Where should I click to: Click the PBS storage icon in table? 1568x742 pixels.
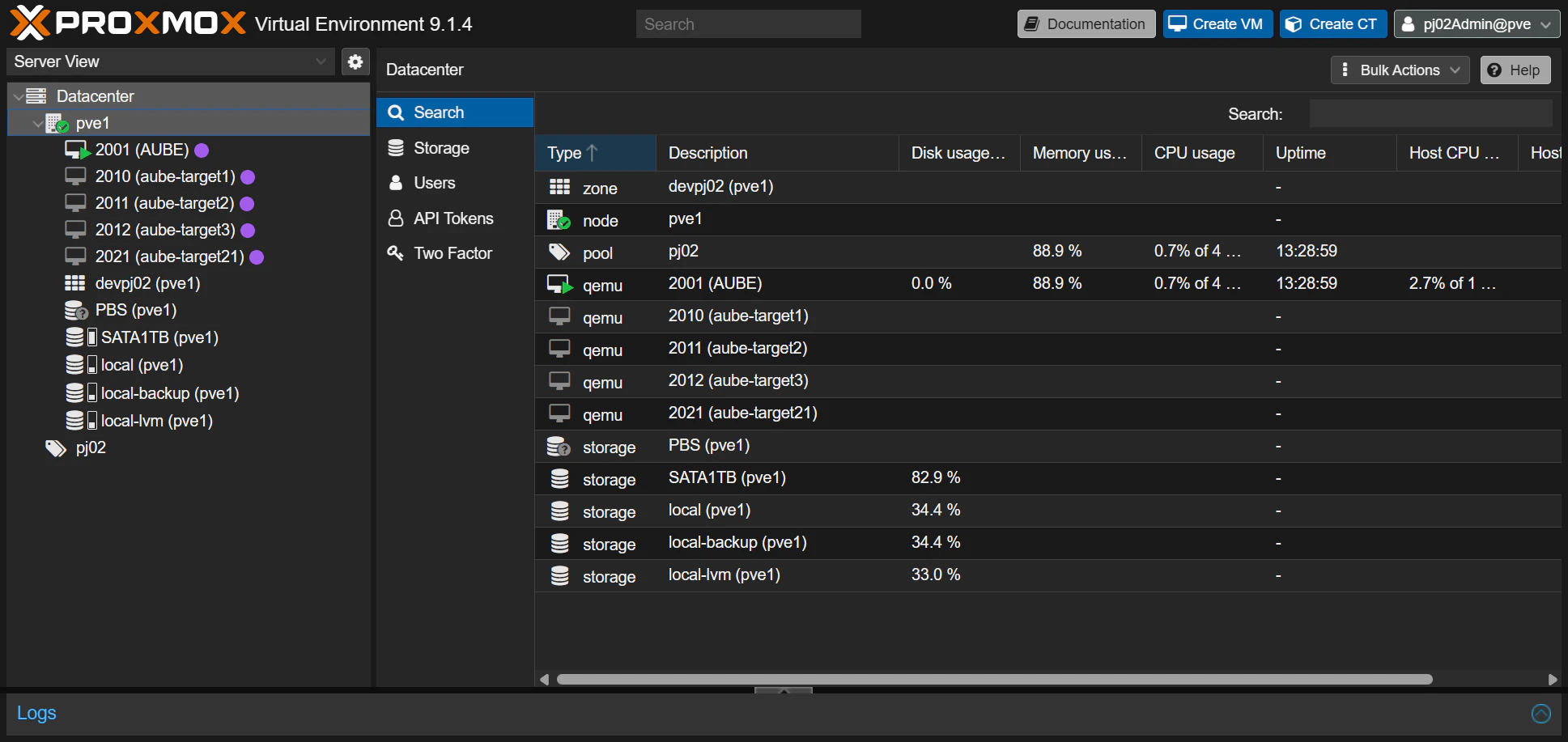tap(559, 446)
